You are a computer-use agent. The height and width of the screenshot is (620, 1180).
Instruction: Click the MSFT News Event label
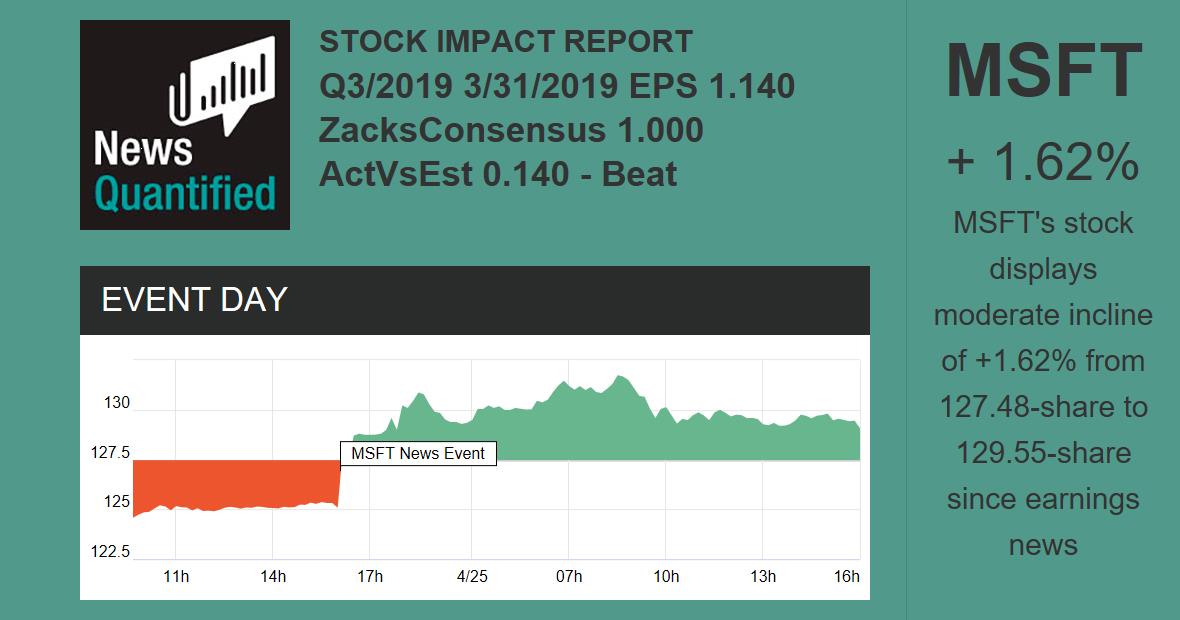pyautogui.click(x=418, y=454)
